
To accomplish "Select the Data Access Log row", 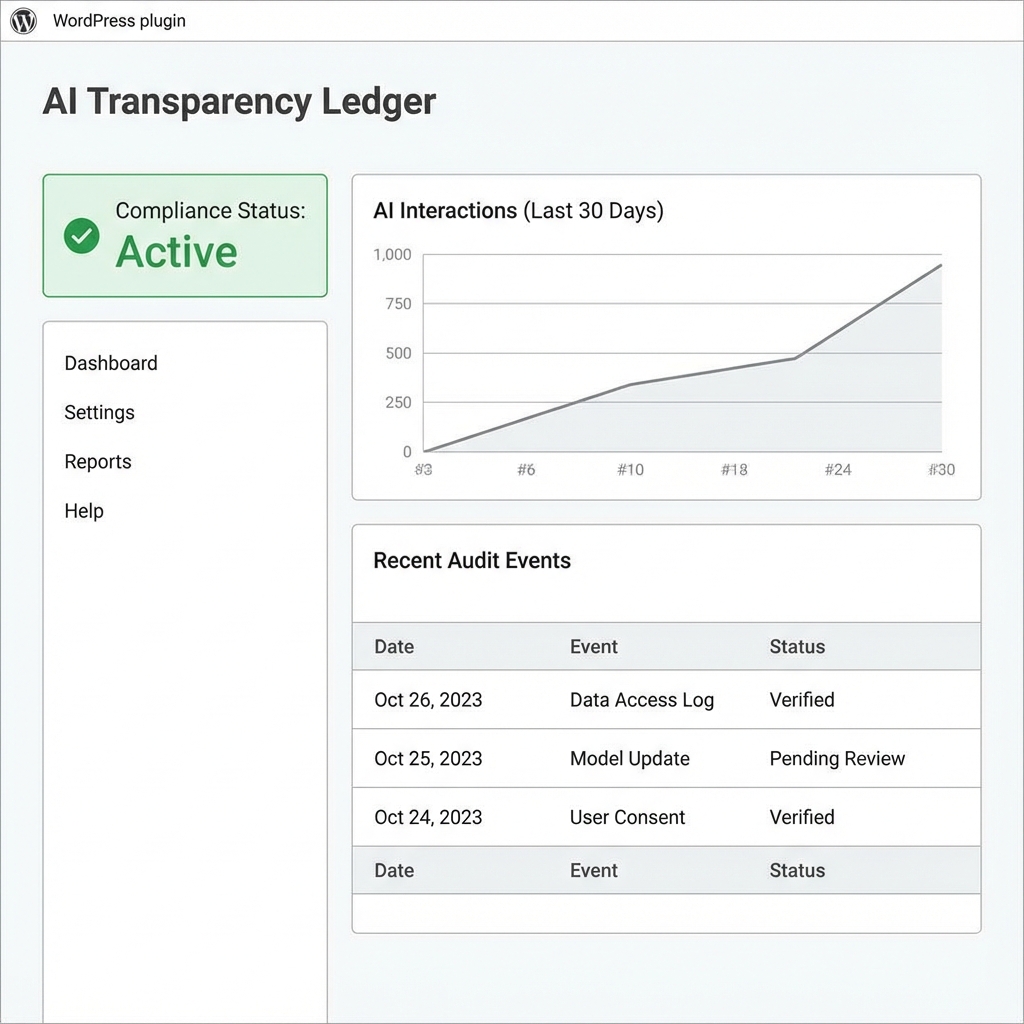I will [x=641, y=700].
